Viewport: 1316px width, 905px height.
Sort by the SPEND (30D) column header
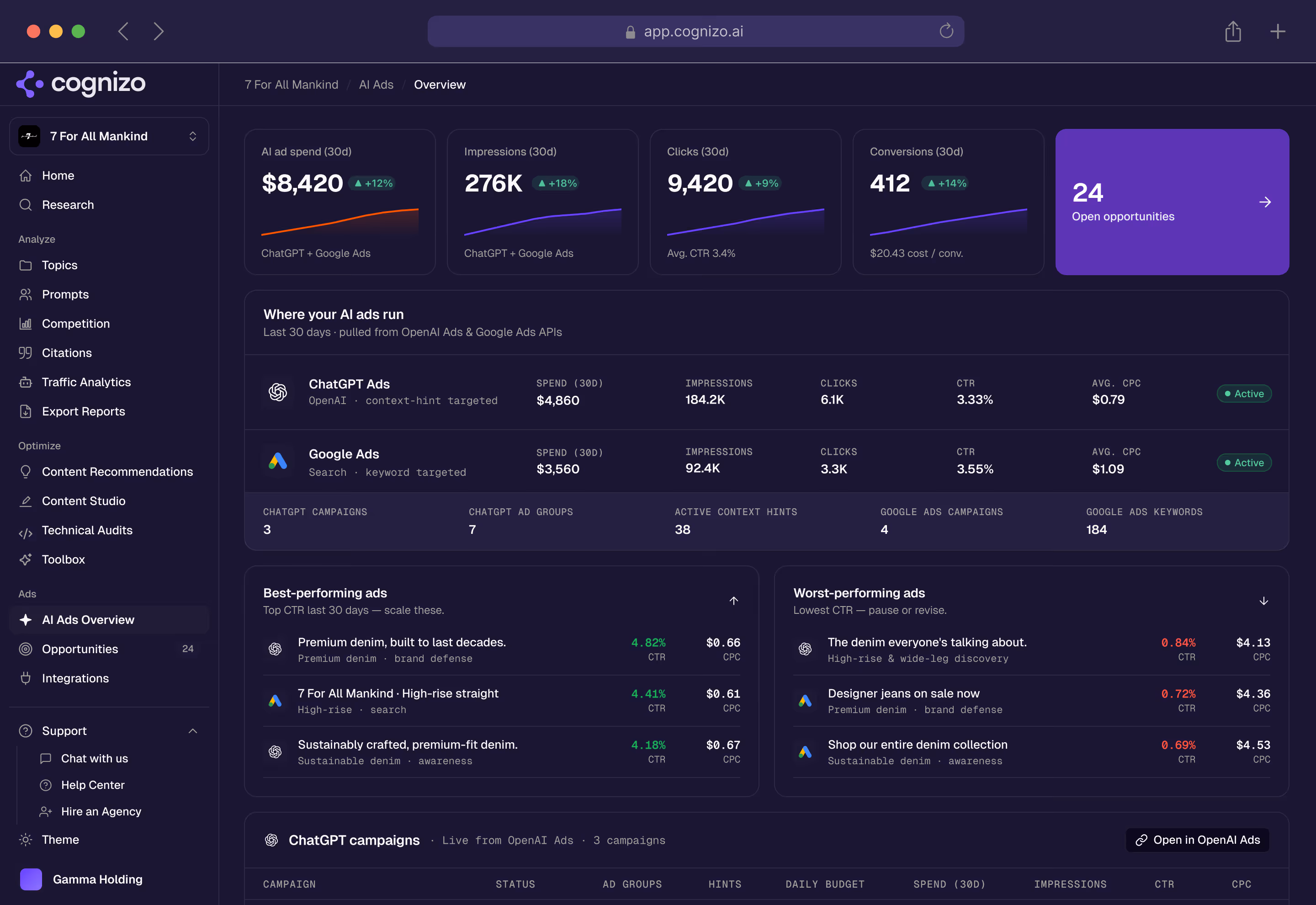coord(950,884)
